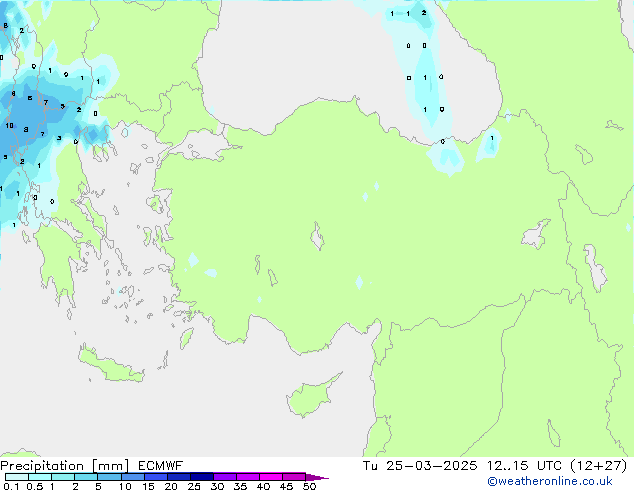Click the legend value '50'

point(309,486)
